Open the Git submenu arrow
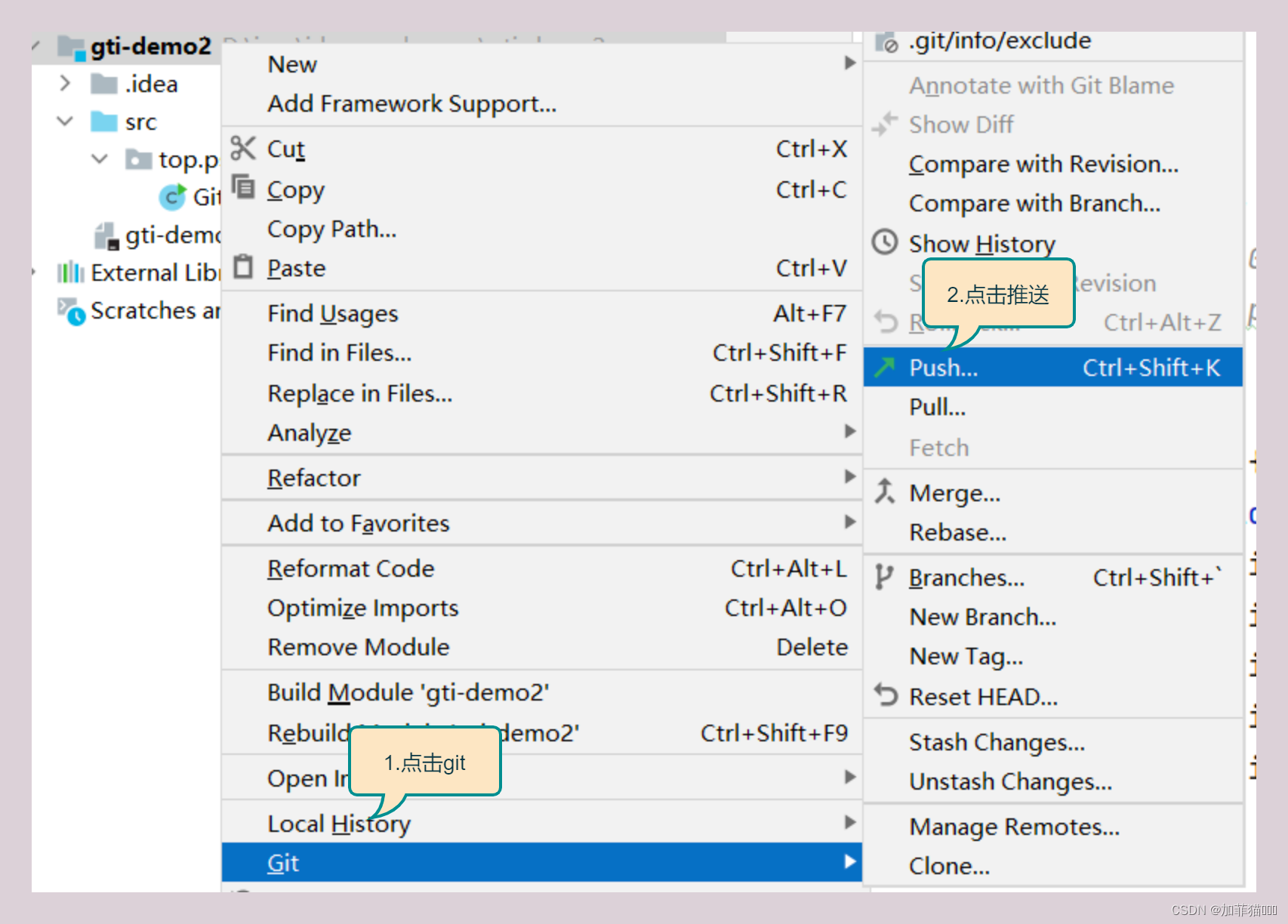This screenshot has width=1288, height=924. point(849,861)
